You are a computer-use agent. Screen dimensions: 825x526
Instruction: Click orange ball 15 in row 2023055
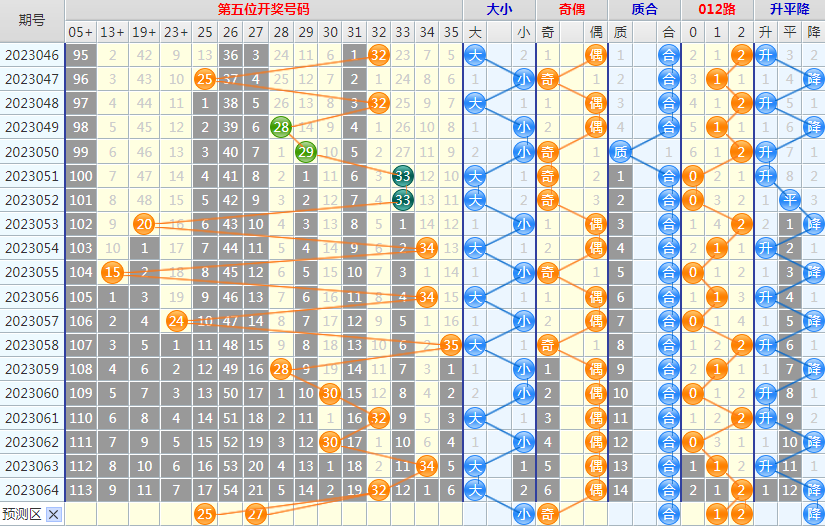[113, 272]
